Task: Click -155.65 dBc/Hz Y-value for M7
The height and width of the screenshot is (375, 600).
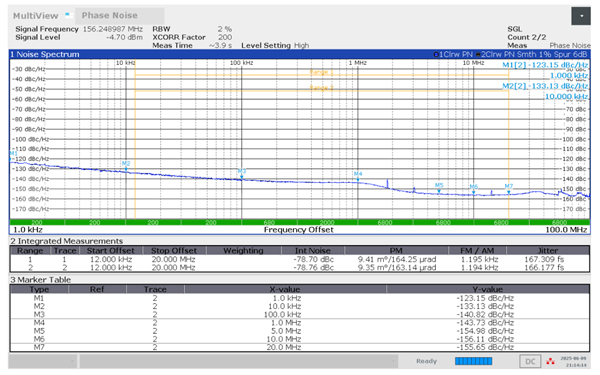Action: (485, 347)
